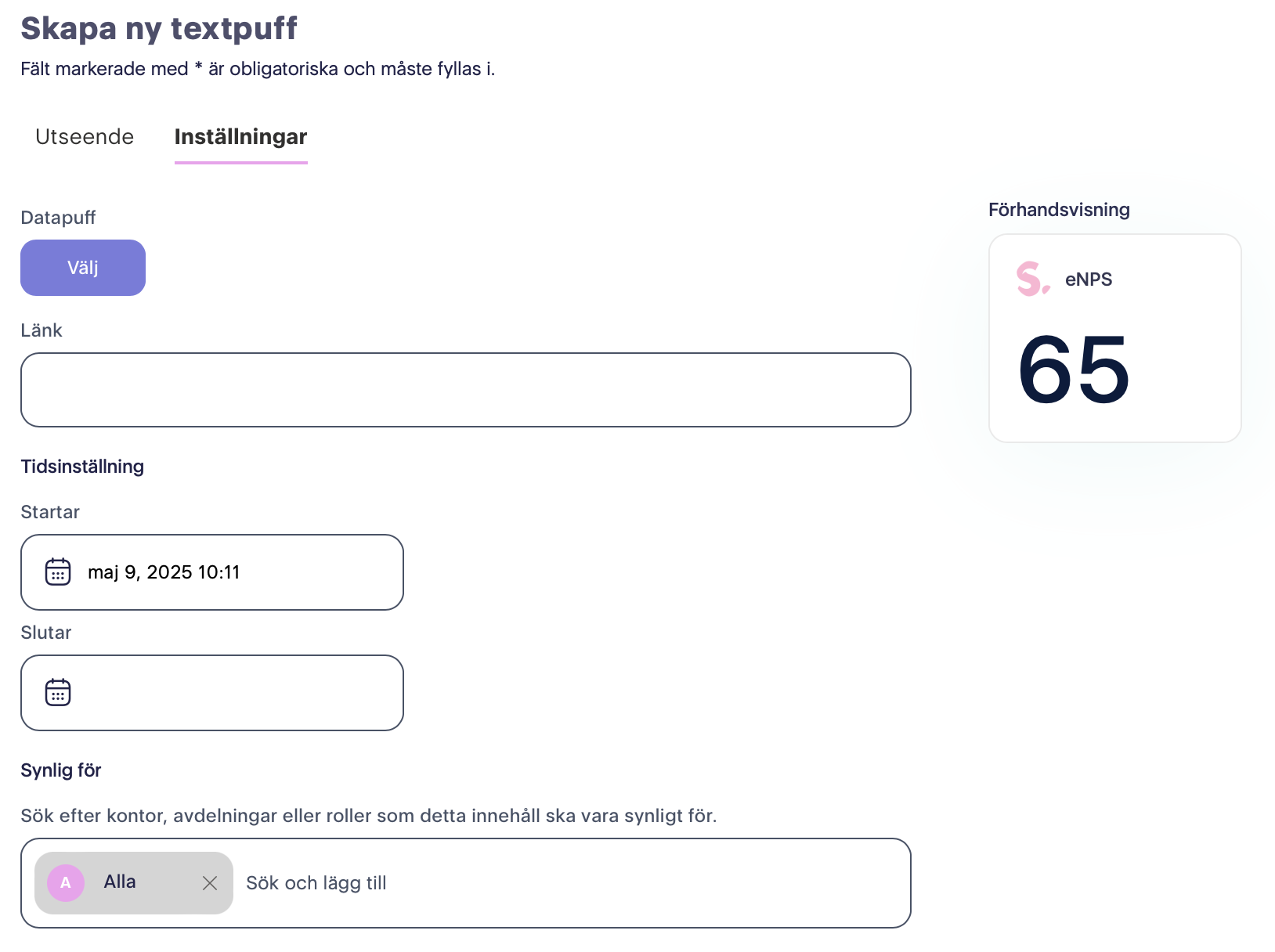Open the start date showing maj 9, 2025
This screenshot has height=952, width=1275.
tap(212, 572)
